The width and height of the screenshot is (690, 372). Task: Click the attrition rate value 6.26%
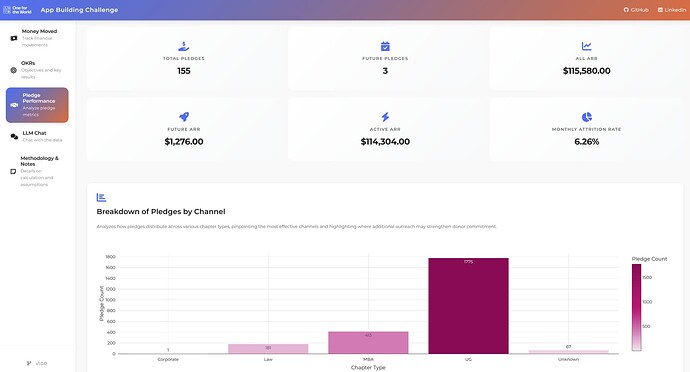coord(587,142)
